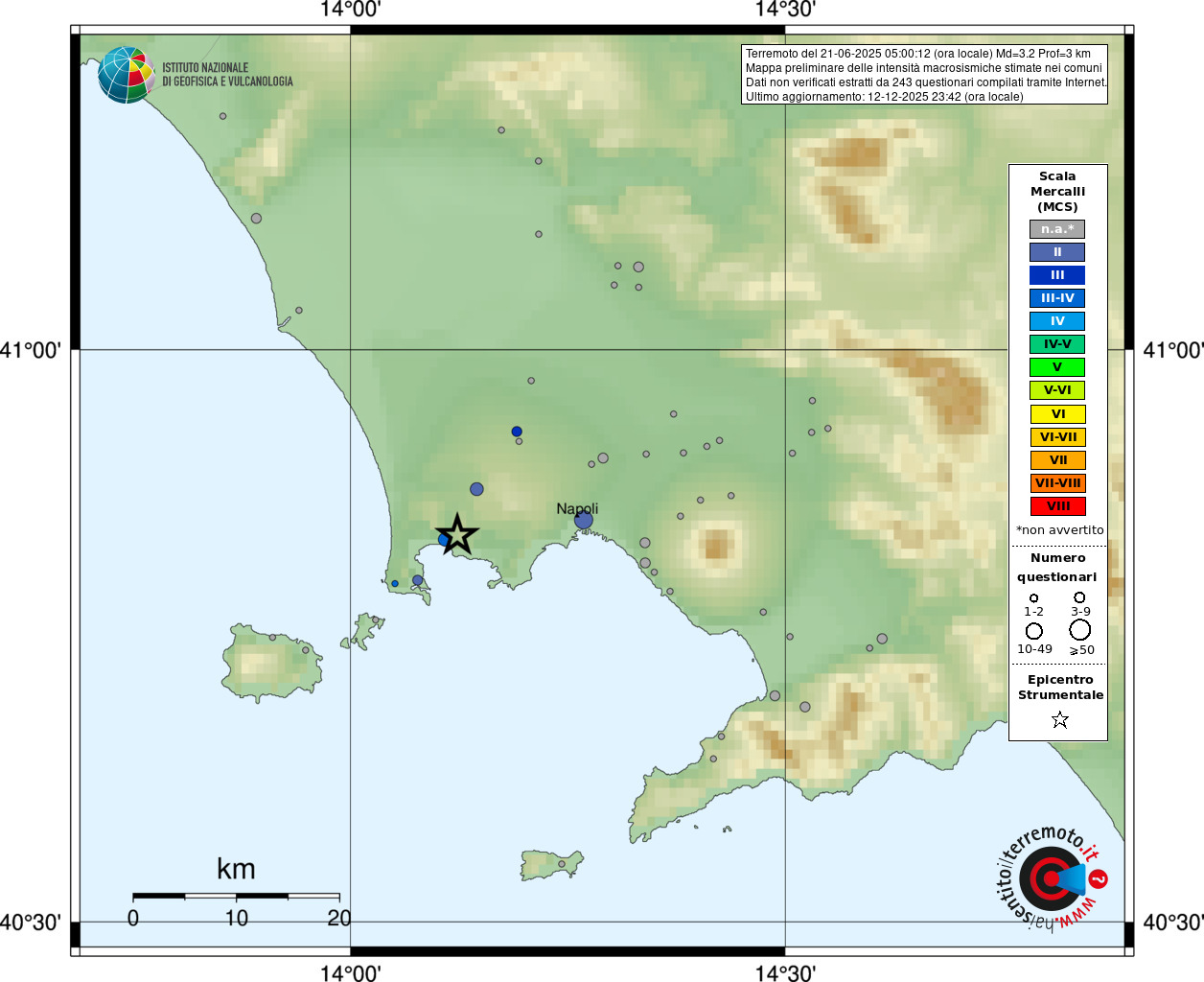Click the earthquake info text box

(925, 75)
